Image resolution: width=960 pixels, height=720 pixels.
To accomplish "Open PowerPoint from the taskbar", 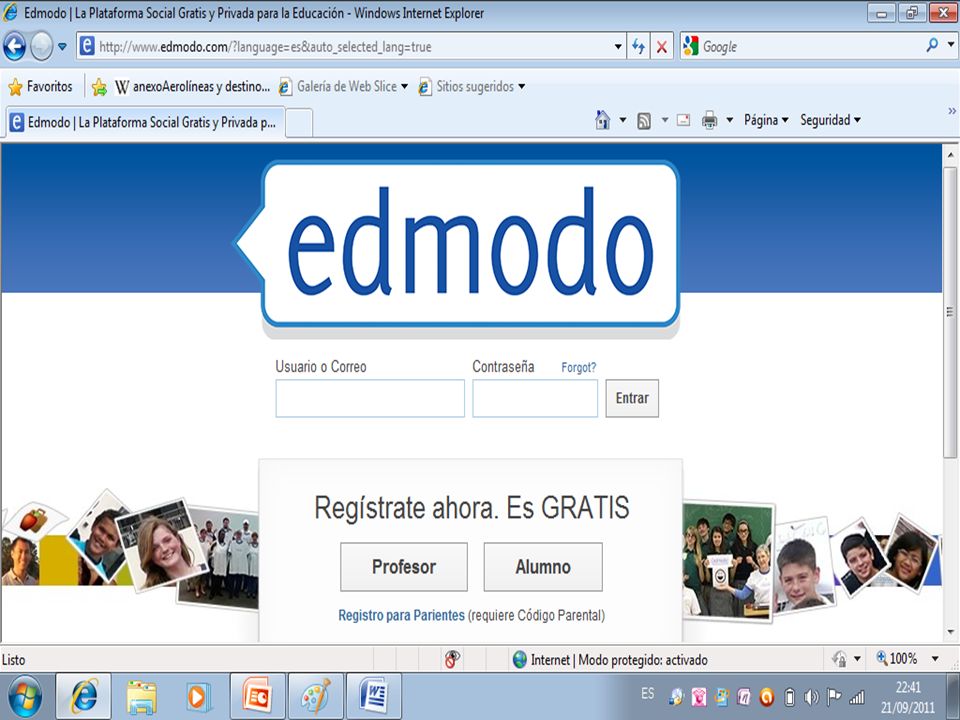I will (x=258, y=696).
